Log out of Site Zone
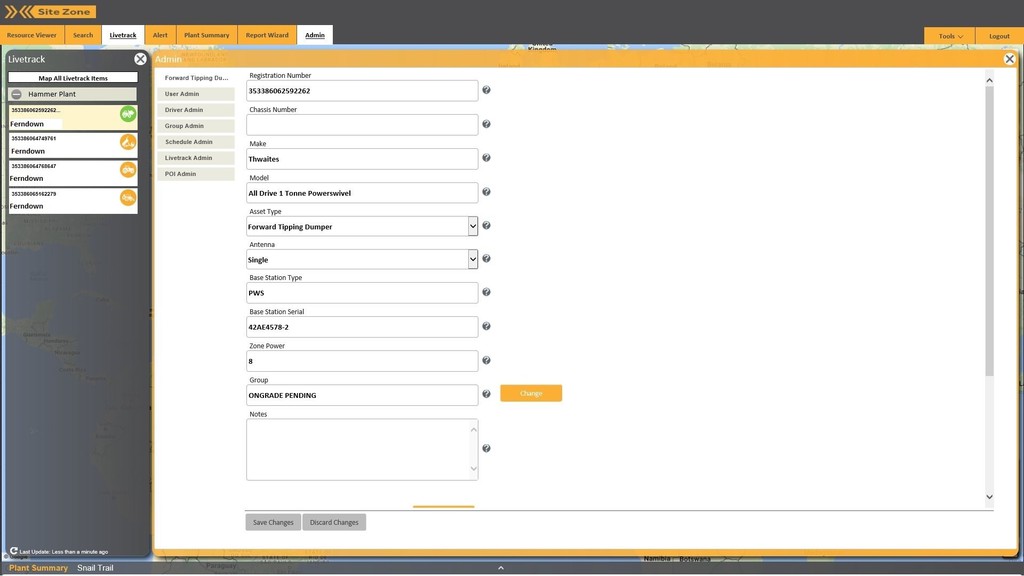Image resolution: width=1024 pixels, height=576 pixels. pyautogui.click(x=999, y=36)
